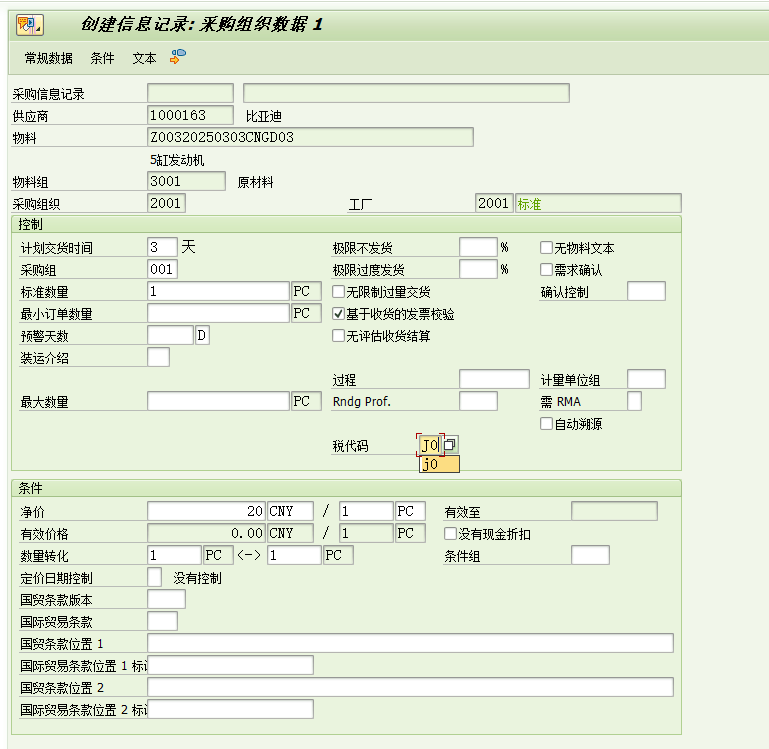This screenshot has height=749, width=769.
Task: Click the 计划交货时间 input field
Action: 161,247
